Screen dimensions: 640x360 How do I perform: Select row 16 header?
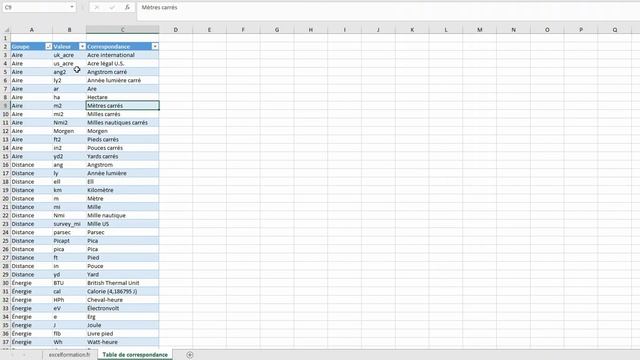[5, 165]
